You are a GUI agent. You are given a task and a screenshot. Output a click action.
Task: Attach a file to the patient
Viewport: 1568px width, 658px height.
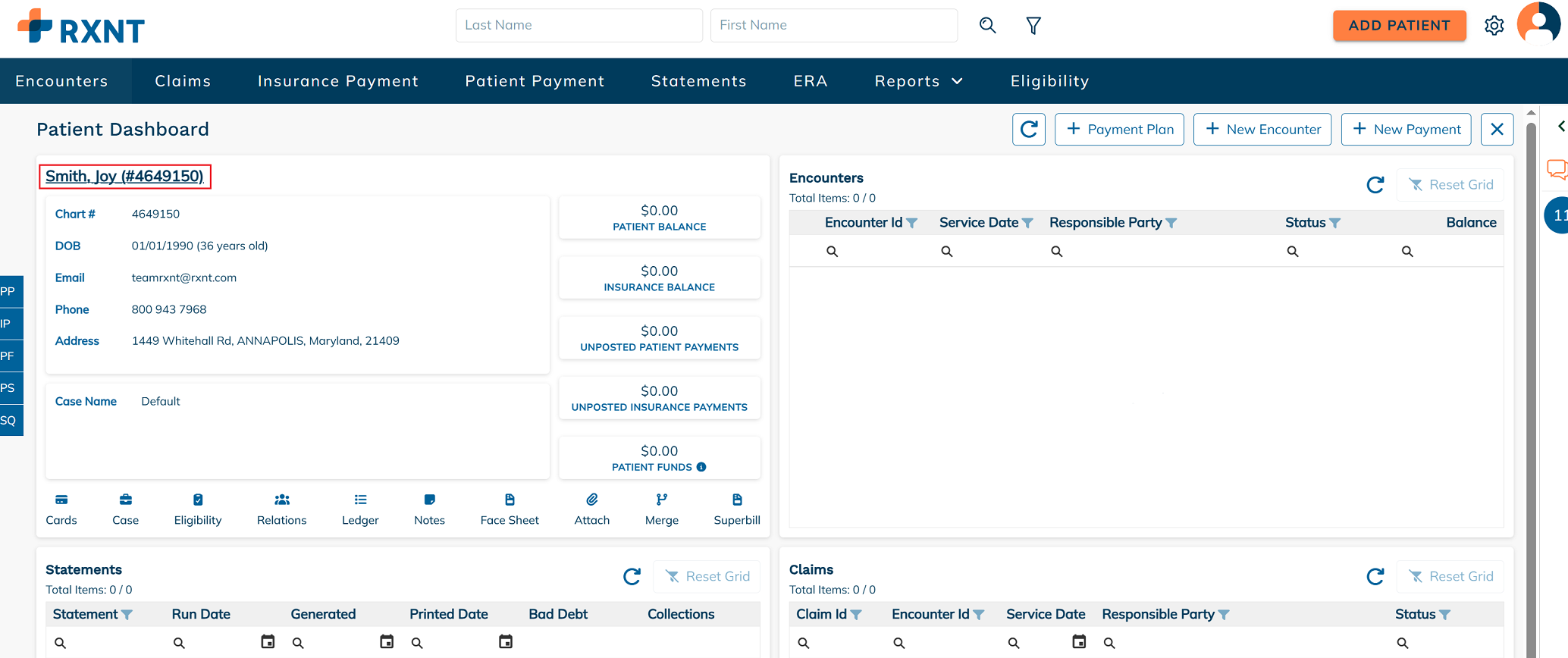[592, 509]
